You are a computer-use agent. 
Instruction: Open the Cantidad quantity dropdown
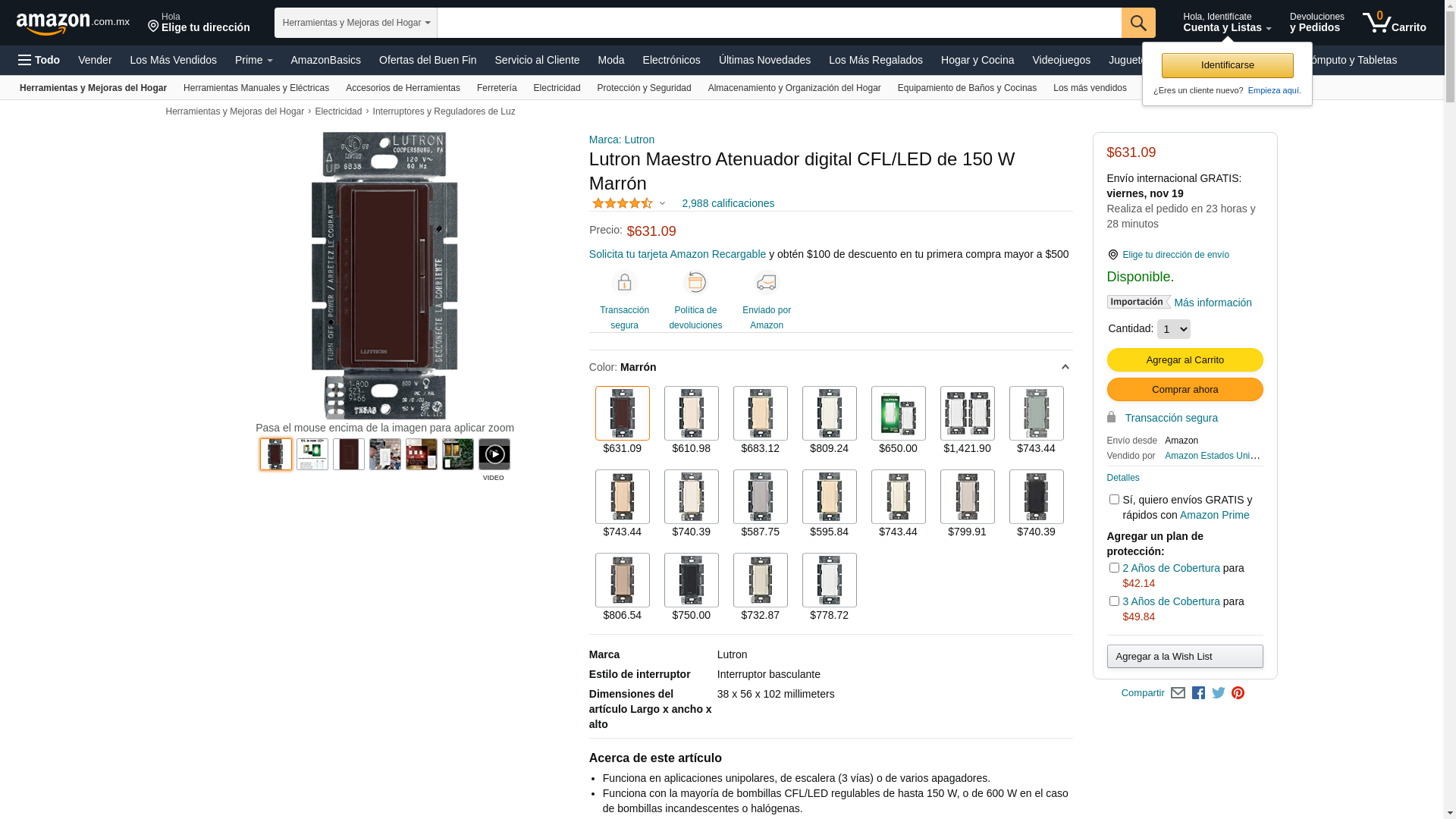(1173, 329)
